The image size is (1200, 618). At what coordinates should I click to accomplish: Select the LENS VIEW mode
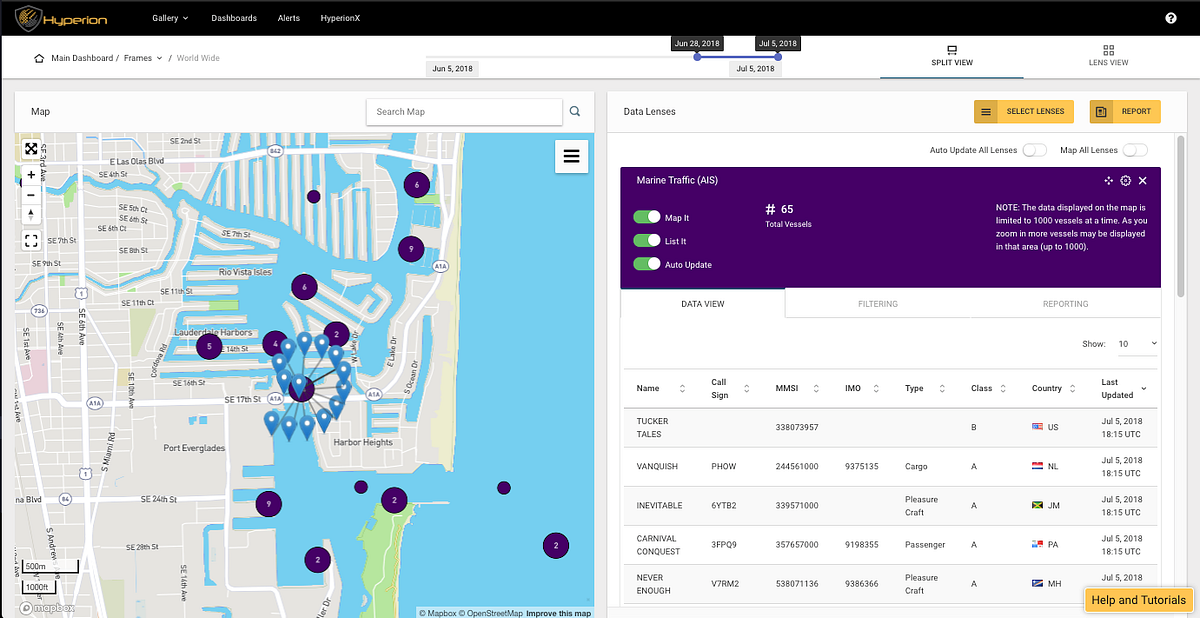pyautogui.click(x=1108, y=55)
